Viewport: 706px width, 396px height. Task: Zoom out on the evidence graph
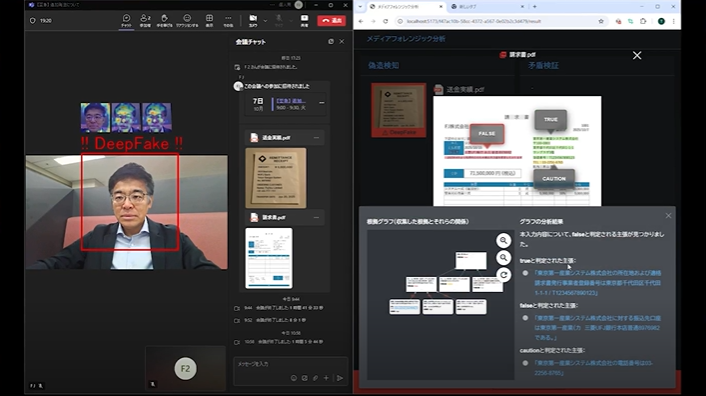click(503, 257)
